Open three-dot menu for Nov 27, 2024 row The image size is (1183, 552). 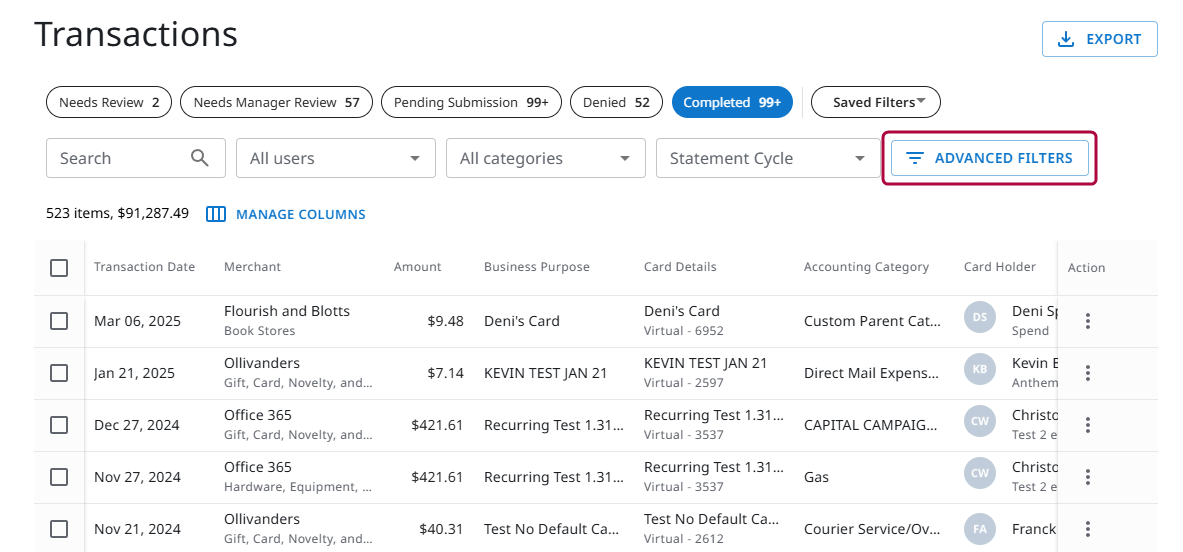point(1088,477)
